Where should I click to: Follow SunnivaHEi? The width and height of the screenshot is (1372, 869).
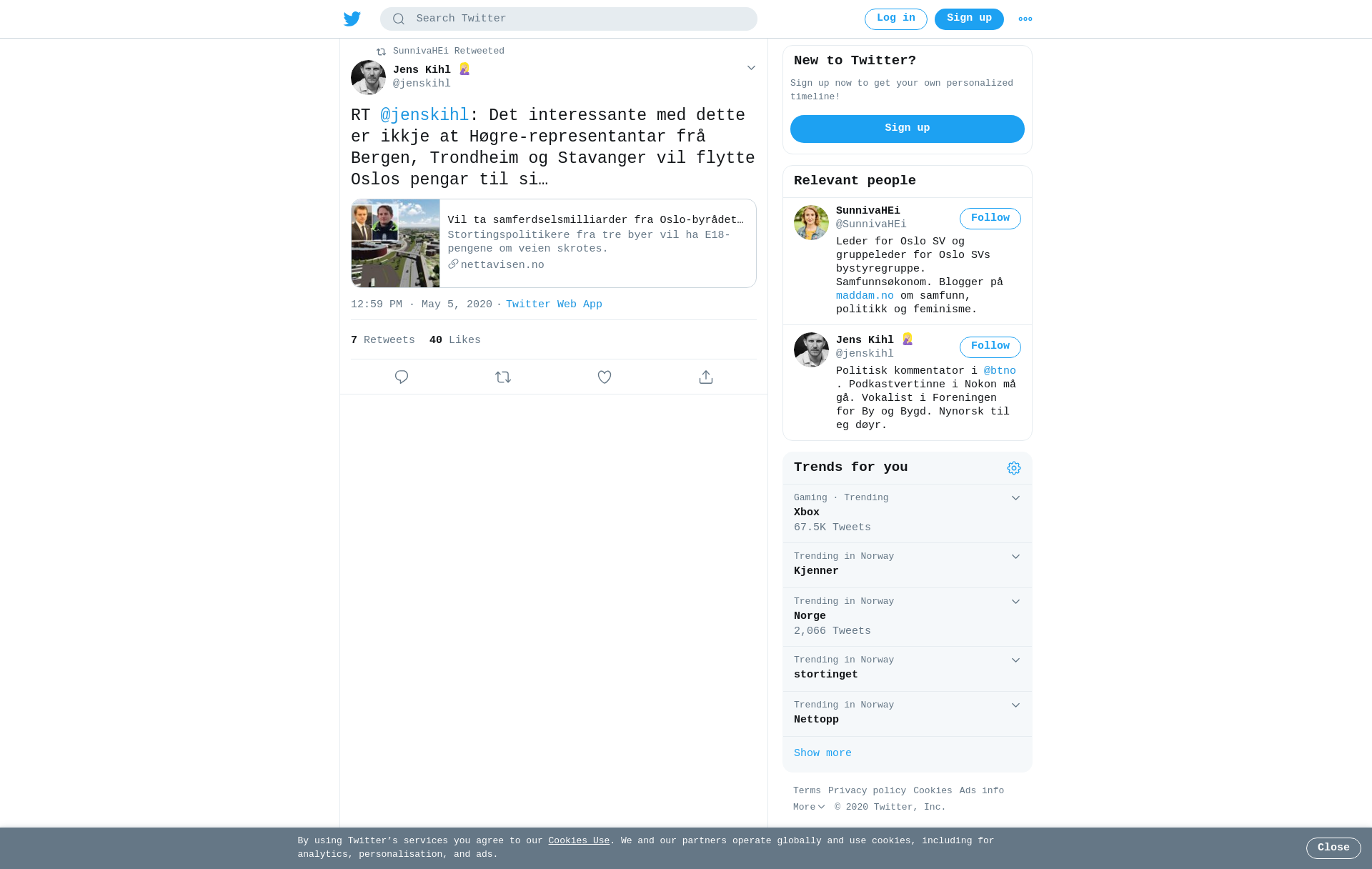coord(990,219)
